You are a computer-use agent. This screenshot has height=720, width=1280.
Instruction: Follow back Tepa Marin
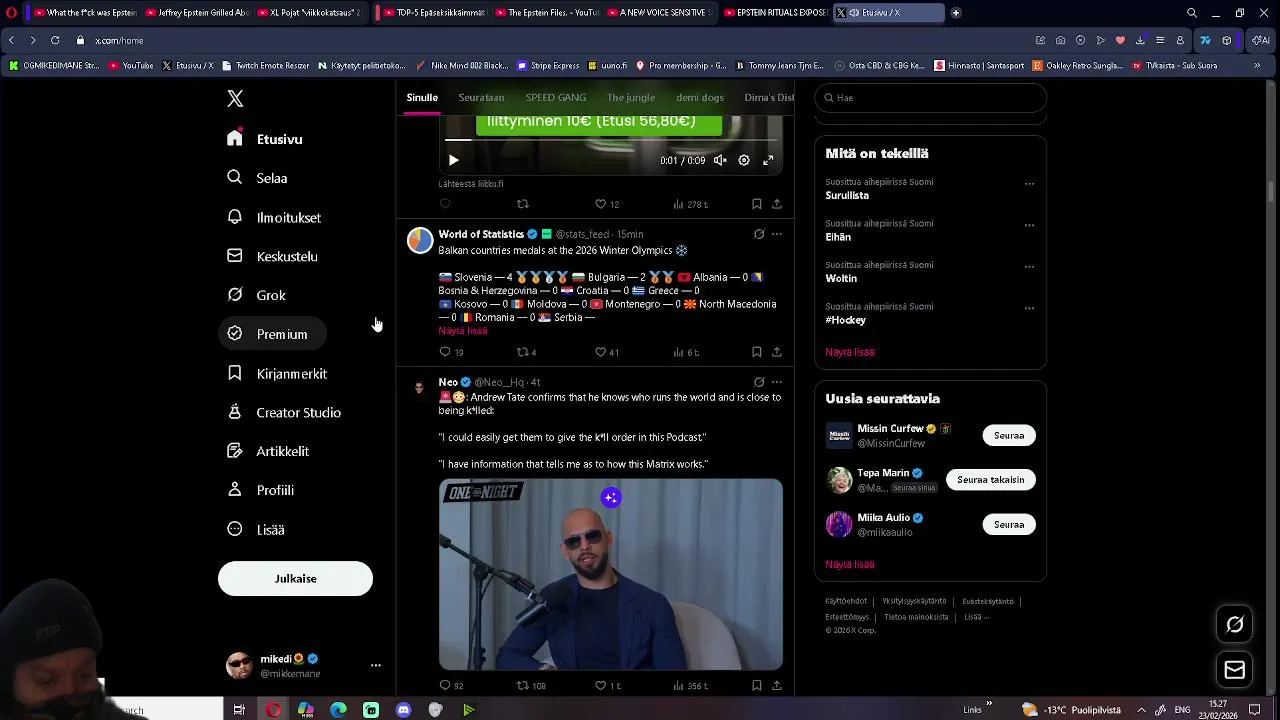click(990, 479)
